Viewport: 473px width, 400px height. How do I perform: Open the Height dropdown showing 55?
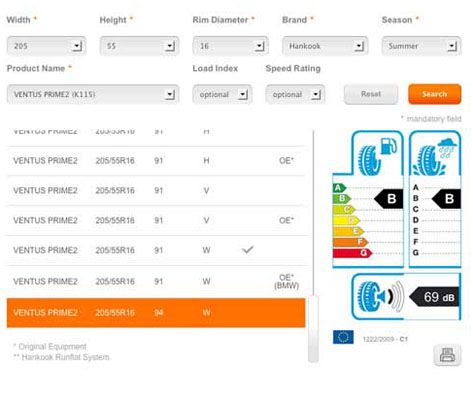point(139,46)
